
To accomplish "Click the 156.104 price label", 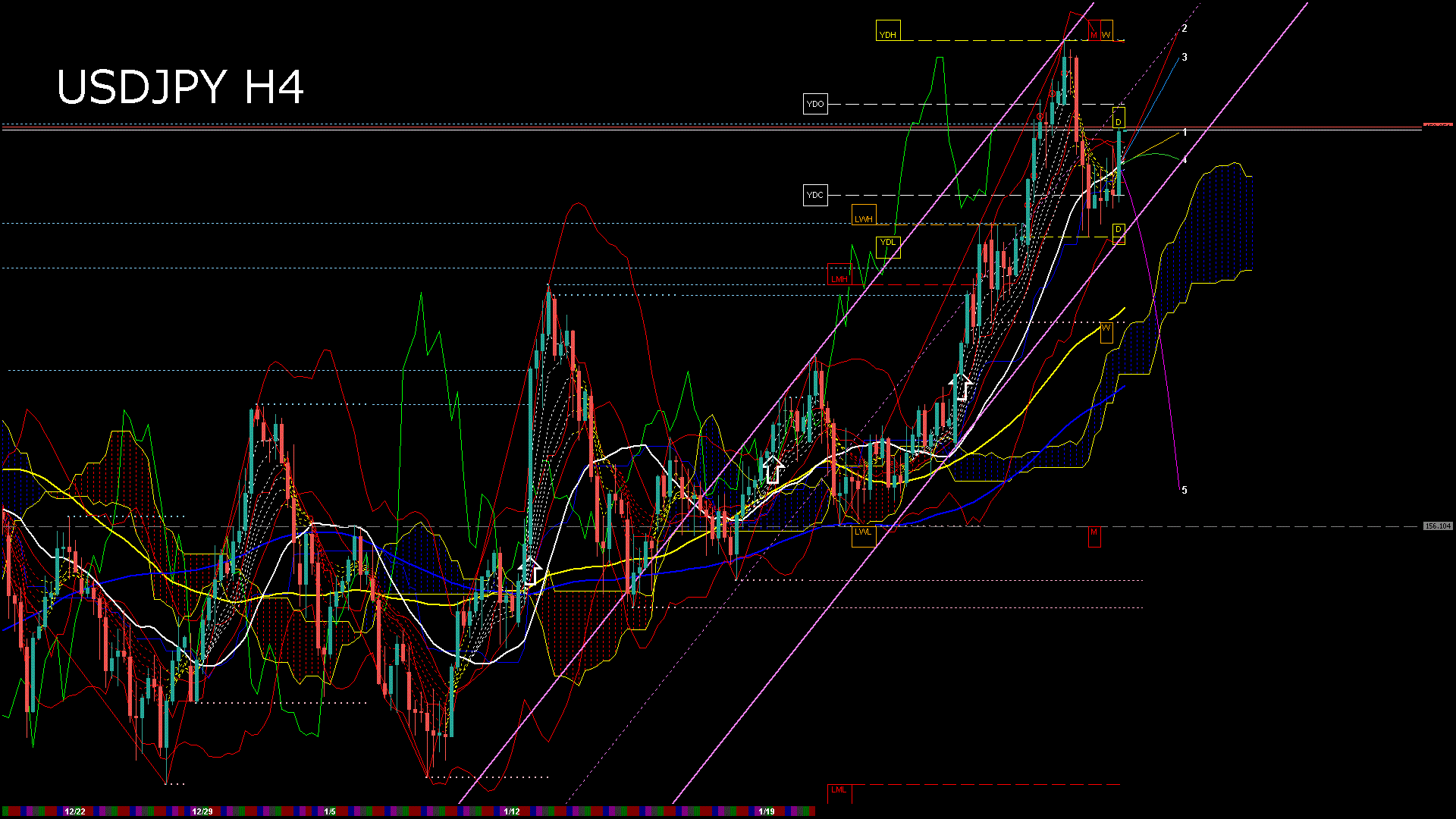I will tap(1438, 526).
